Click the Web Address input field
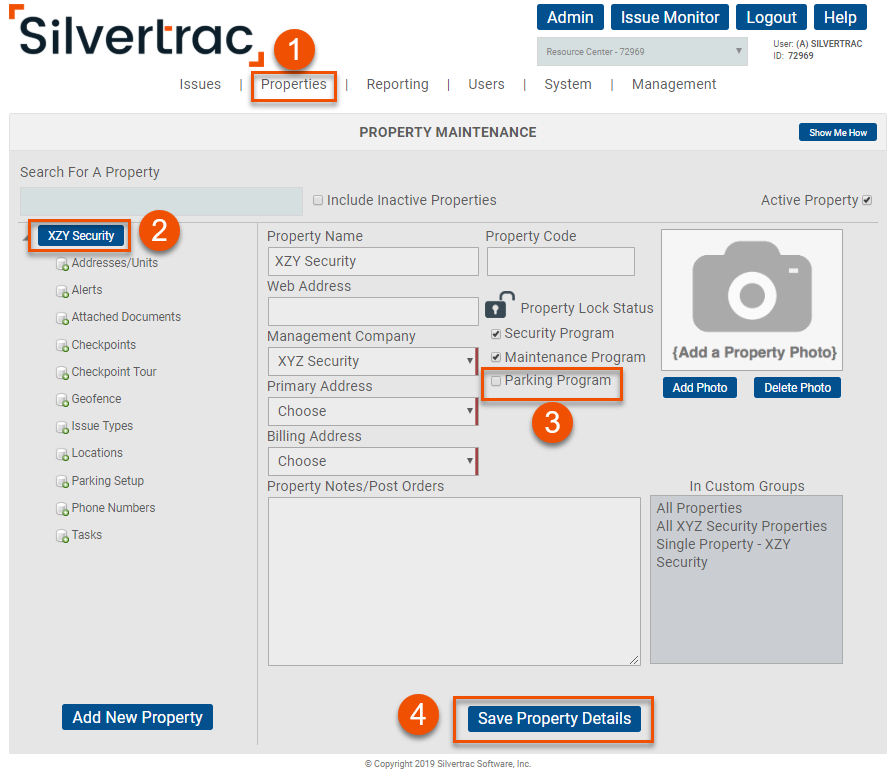The width and height of the screenshot is (896, 778). 373,311
